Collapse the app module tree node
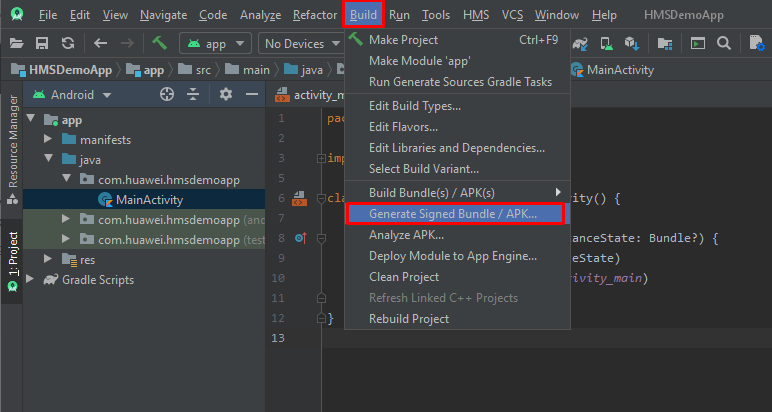 (31, 119)
